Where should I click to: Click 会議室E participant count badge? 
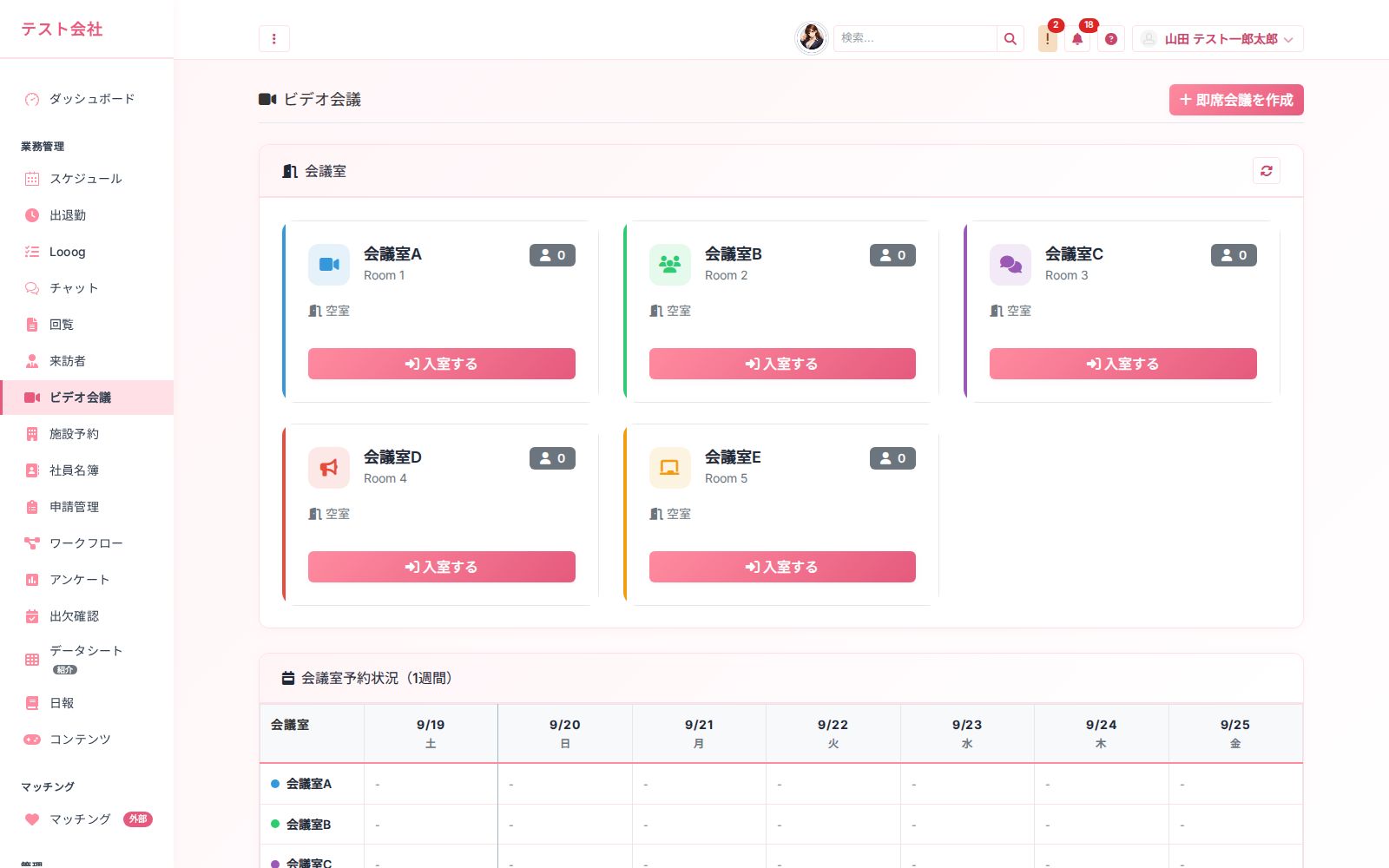tap(892, 458)
